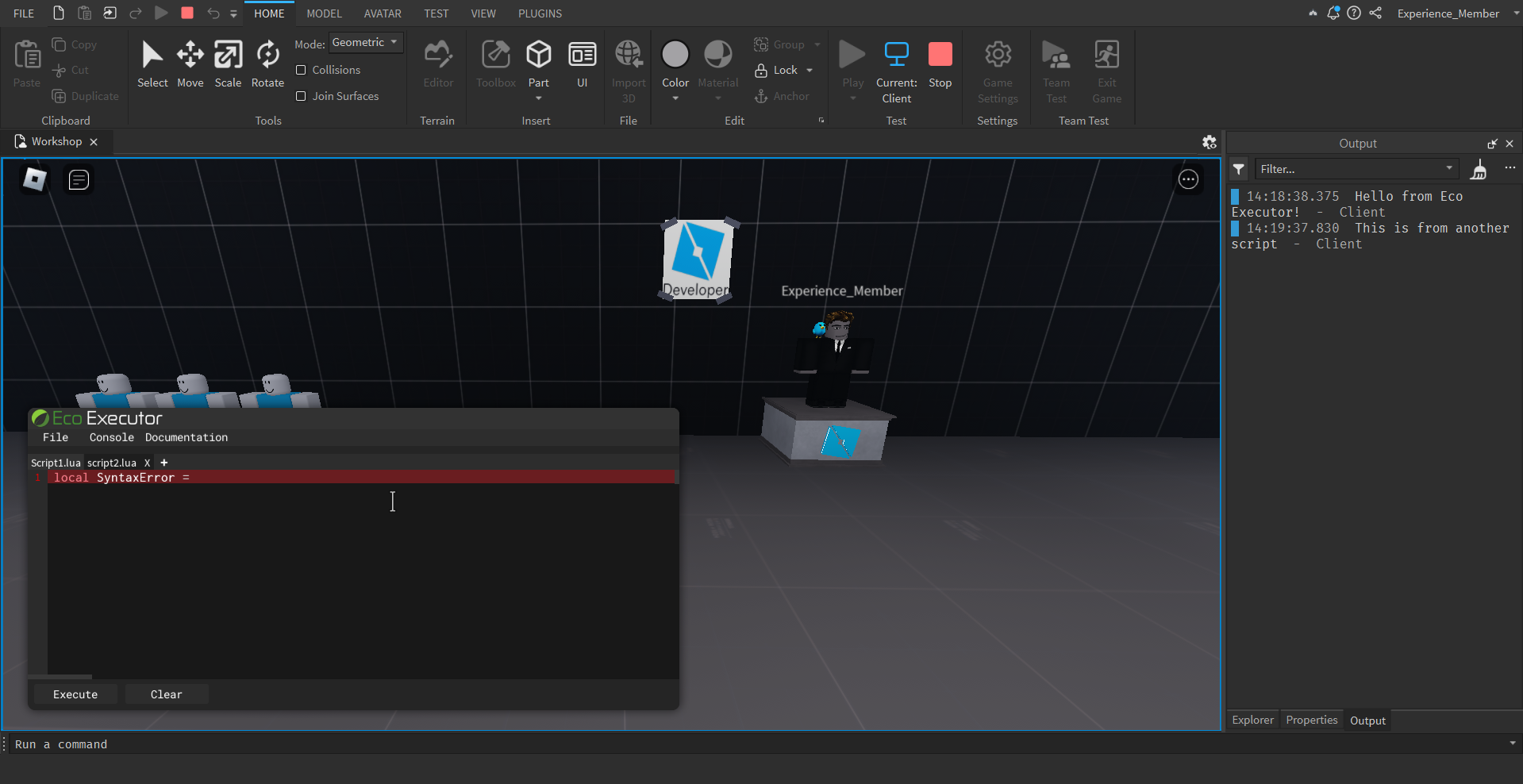Screen dimensions: 1523x784
Task: Choose the Scale tool
Action: 228,63
